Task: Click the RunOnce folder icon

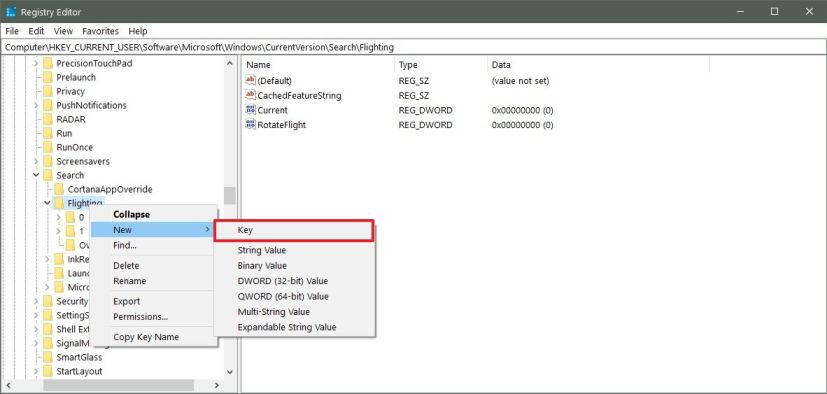Action: tap(48, 147)
